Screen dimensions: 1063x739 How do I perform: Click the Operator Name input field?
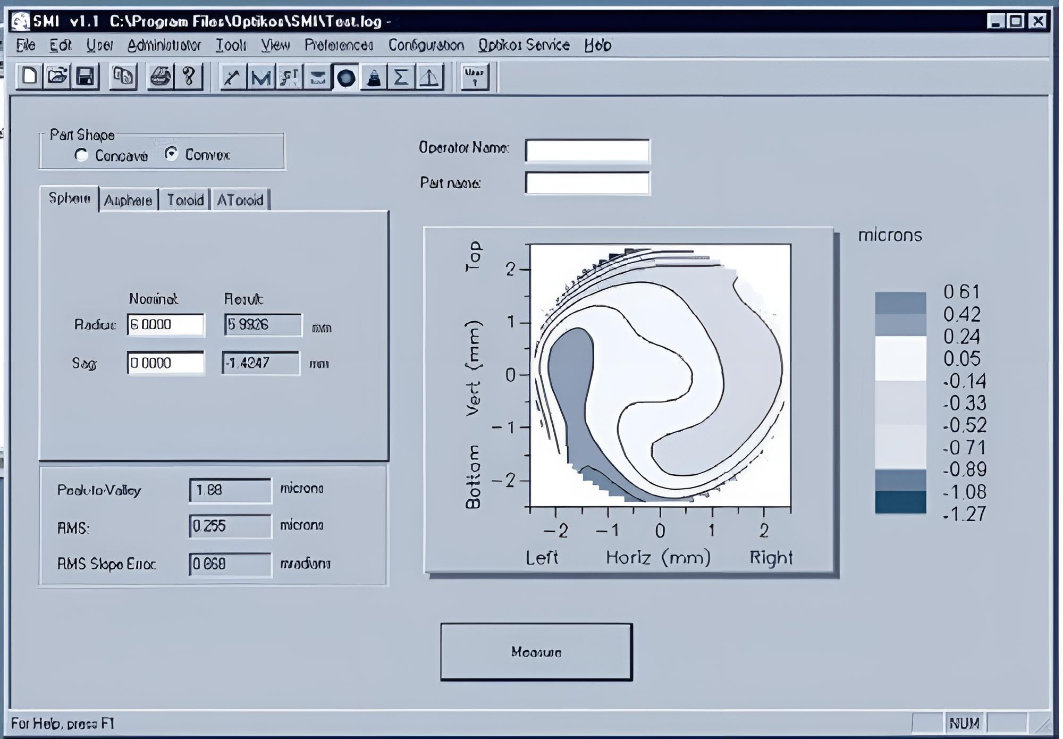[587, 150]
